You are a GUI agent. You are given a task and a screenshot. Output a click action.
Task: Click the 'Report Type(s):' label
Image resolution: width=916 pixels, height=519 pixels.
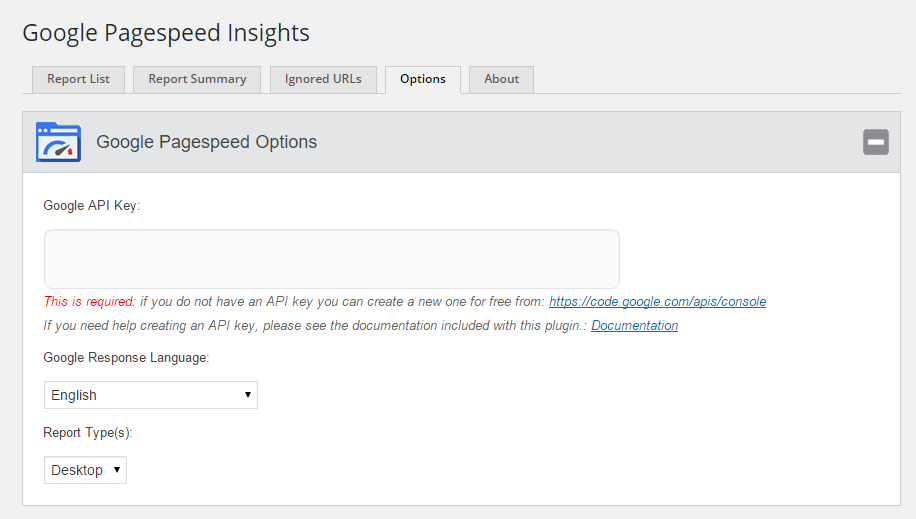pyautogui.click(x=88, y=432)
